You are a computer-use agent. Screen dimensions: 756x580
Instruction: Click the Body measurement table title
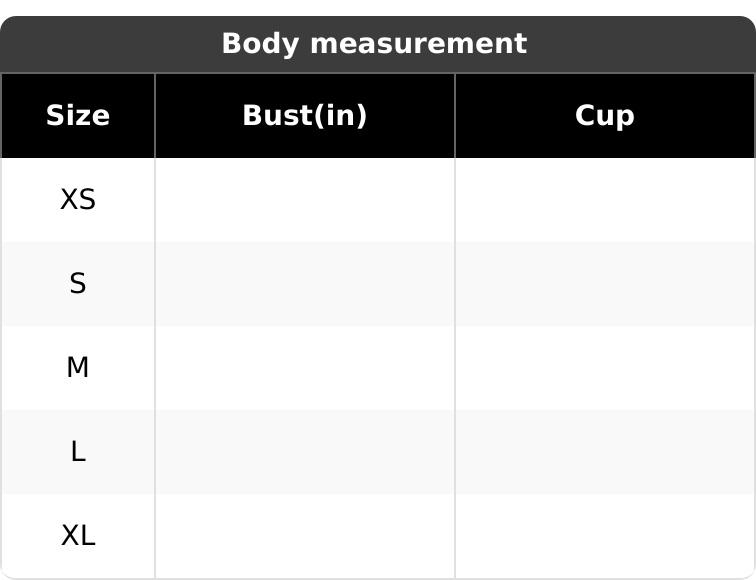373,44
